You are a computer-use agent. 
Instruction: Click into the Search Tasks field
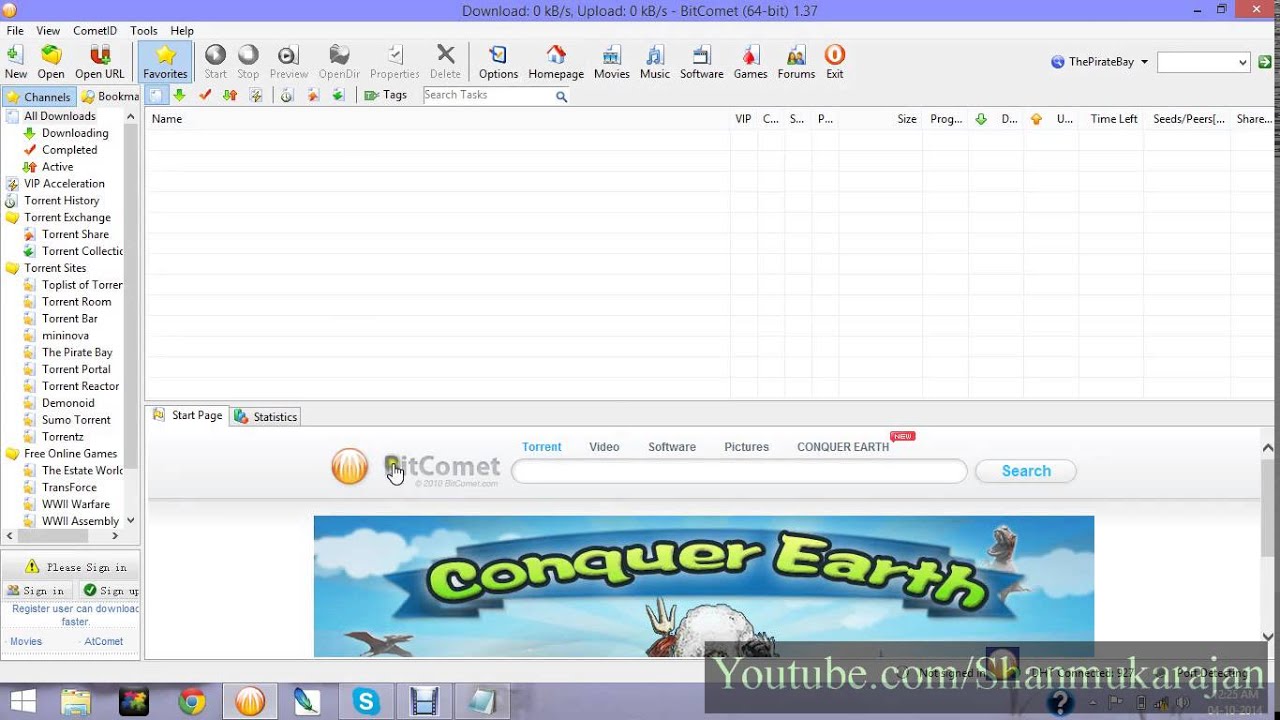point(488,95)
